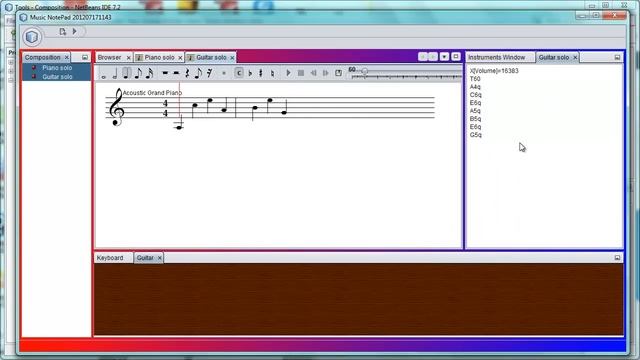Switch to the Piano solo editor tab
Viewport: 640px width, 360px height.
click(159, 58)
